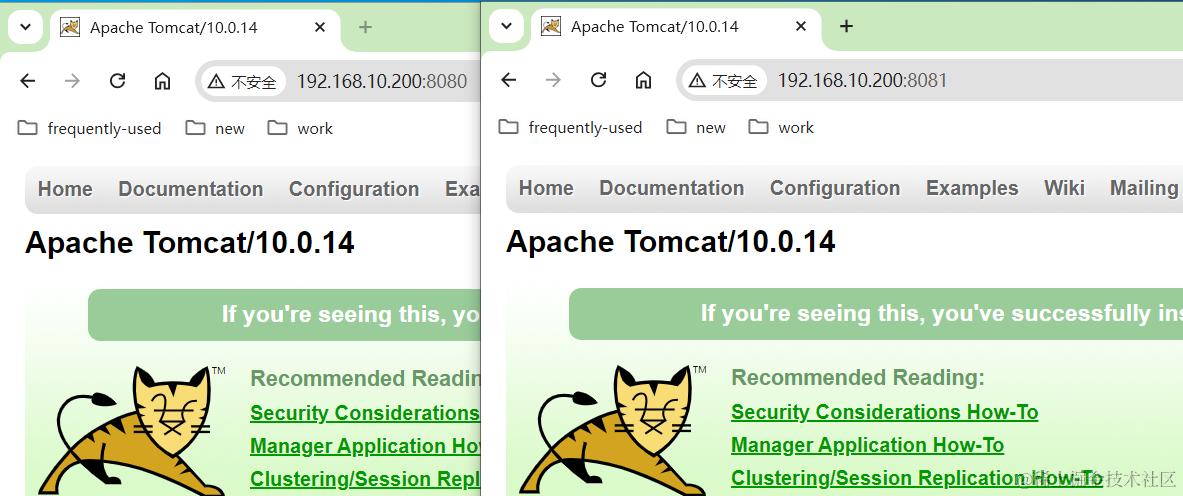Image resolution: width=1183 pixels, height=496 pixels.
Task: Open Configuration in the left Tomcat page
Action: coord(354,189)
